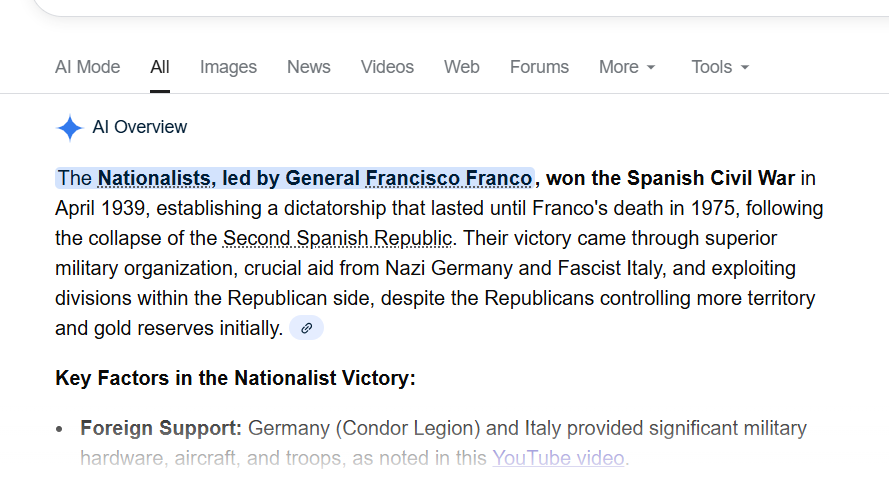
Task: Switch to the Web tab
Action: [462, 67]
